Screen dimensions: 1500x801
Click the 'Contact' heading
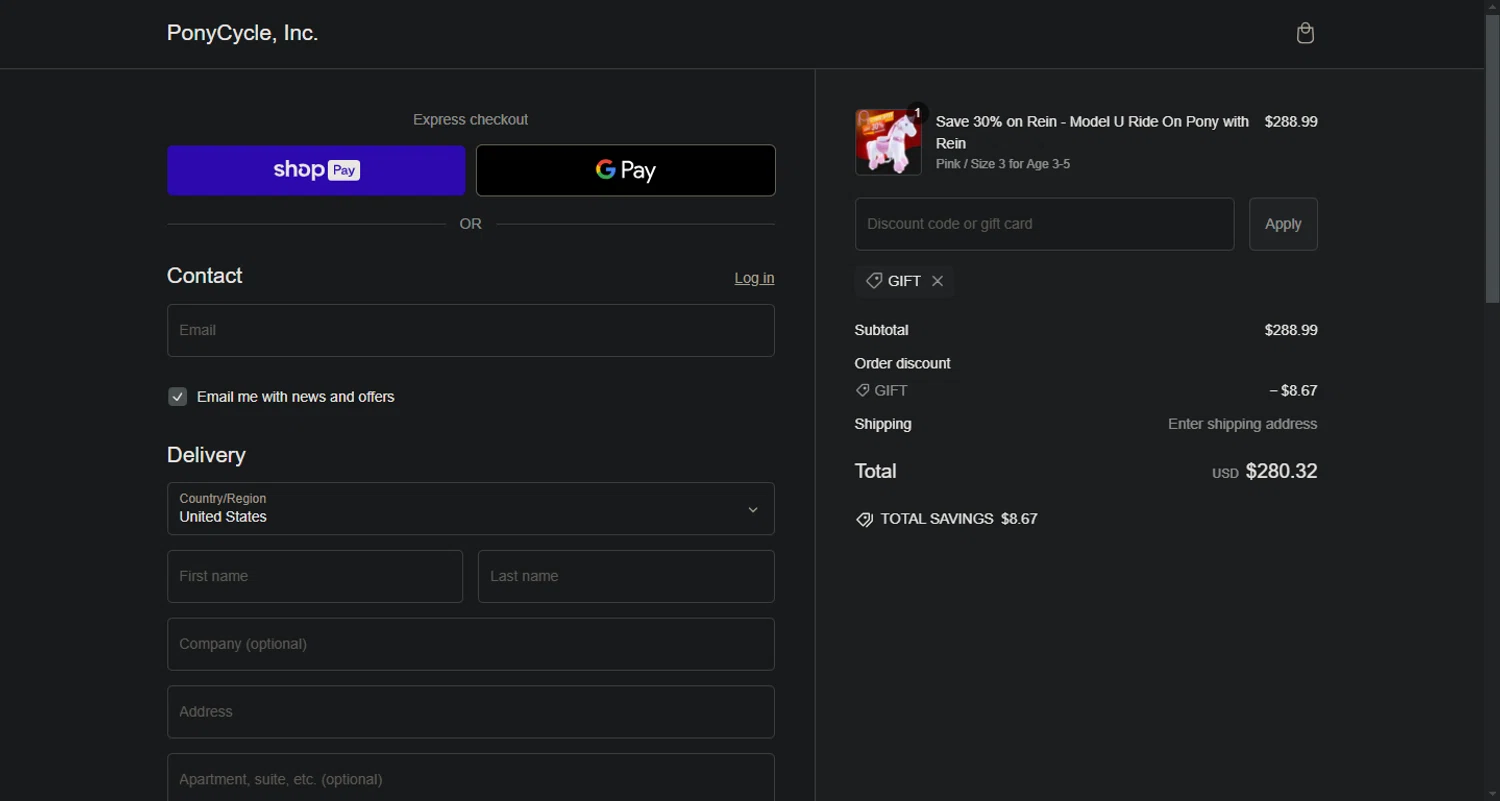point(205,276)
